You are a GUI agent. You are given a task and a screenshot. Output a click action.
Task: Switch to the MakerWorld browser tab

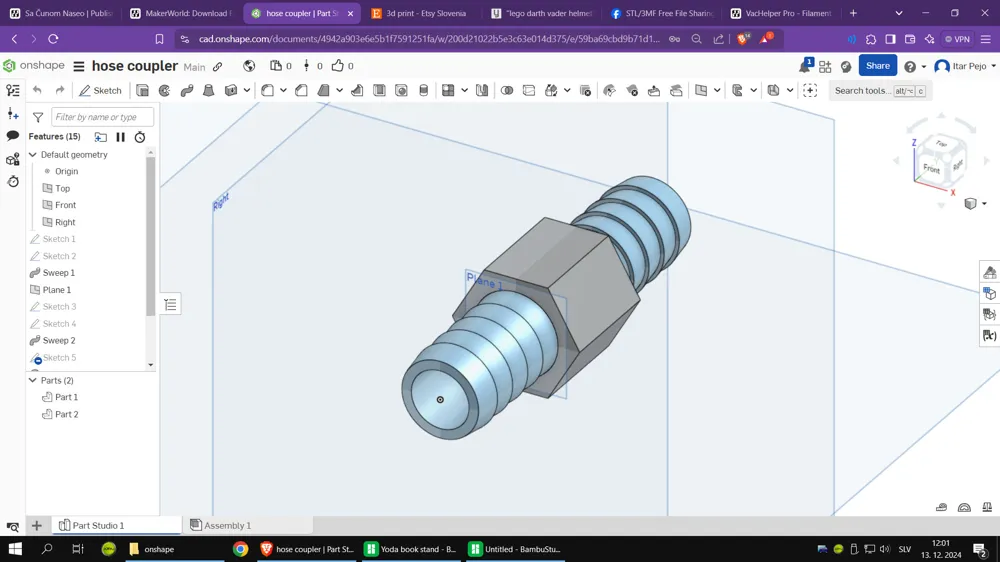coord(180,13)
